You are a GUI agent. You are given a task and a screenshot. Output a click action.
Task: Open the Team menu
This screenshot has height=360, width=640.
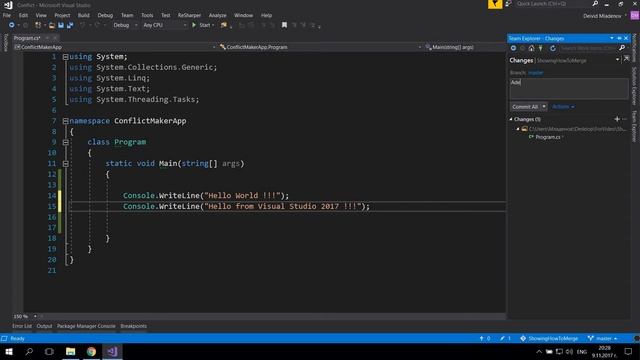click(127, 16)
